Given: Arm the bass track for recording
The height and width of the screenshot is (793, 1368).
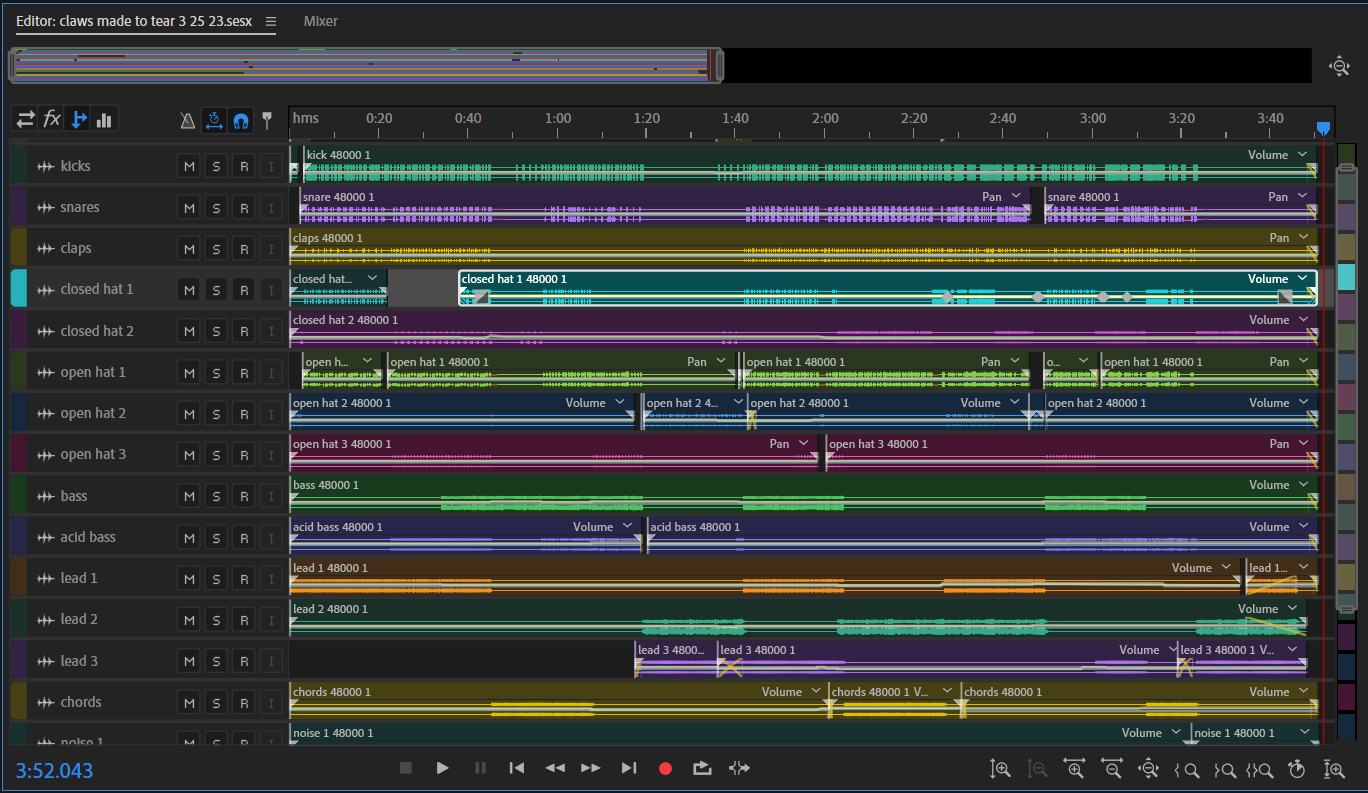Looking at the screenshot, I should (x=243, y=496).
